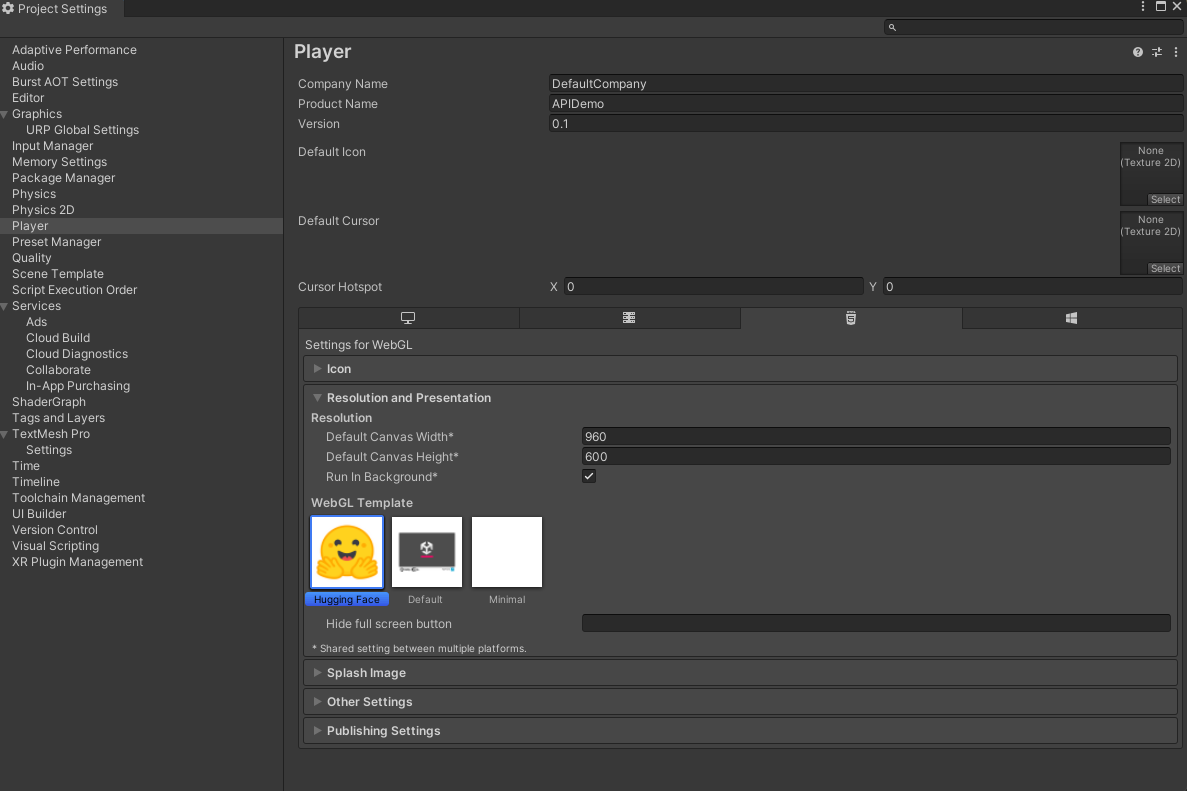Expand the Splash Image section
Screen dimensions: 1187x791
pyautogui.click(x=366, y=673)
